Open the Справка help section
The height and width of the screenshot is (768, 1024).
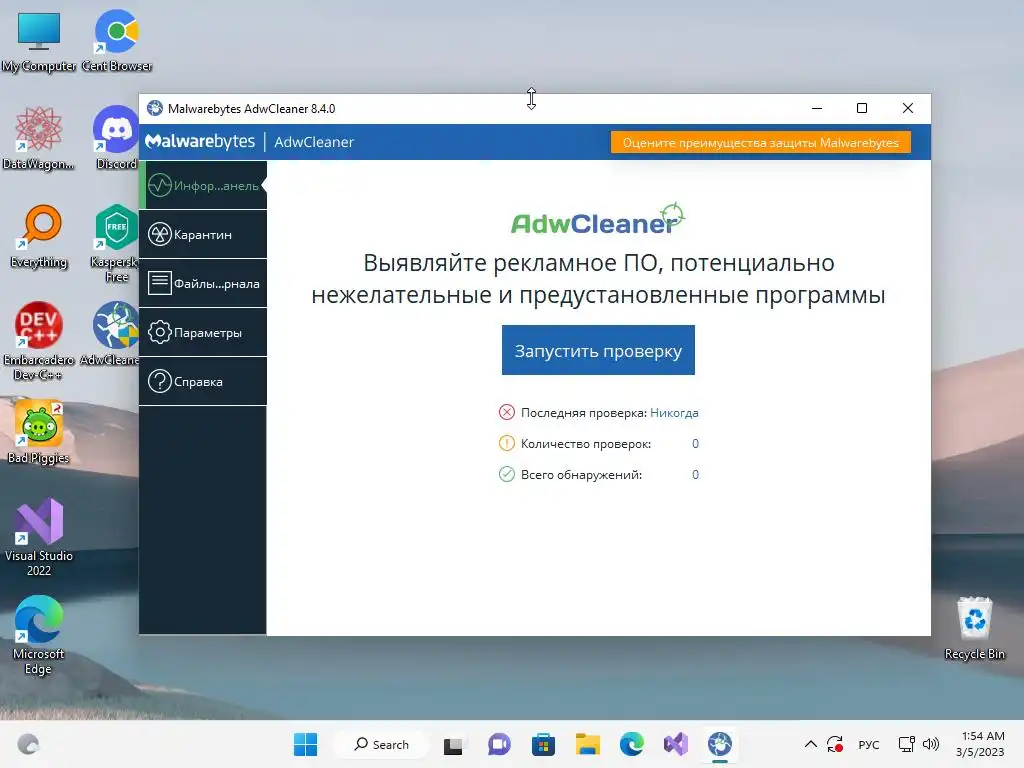click(x=203, y=381)
